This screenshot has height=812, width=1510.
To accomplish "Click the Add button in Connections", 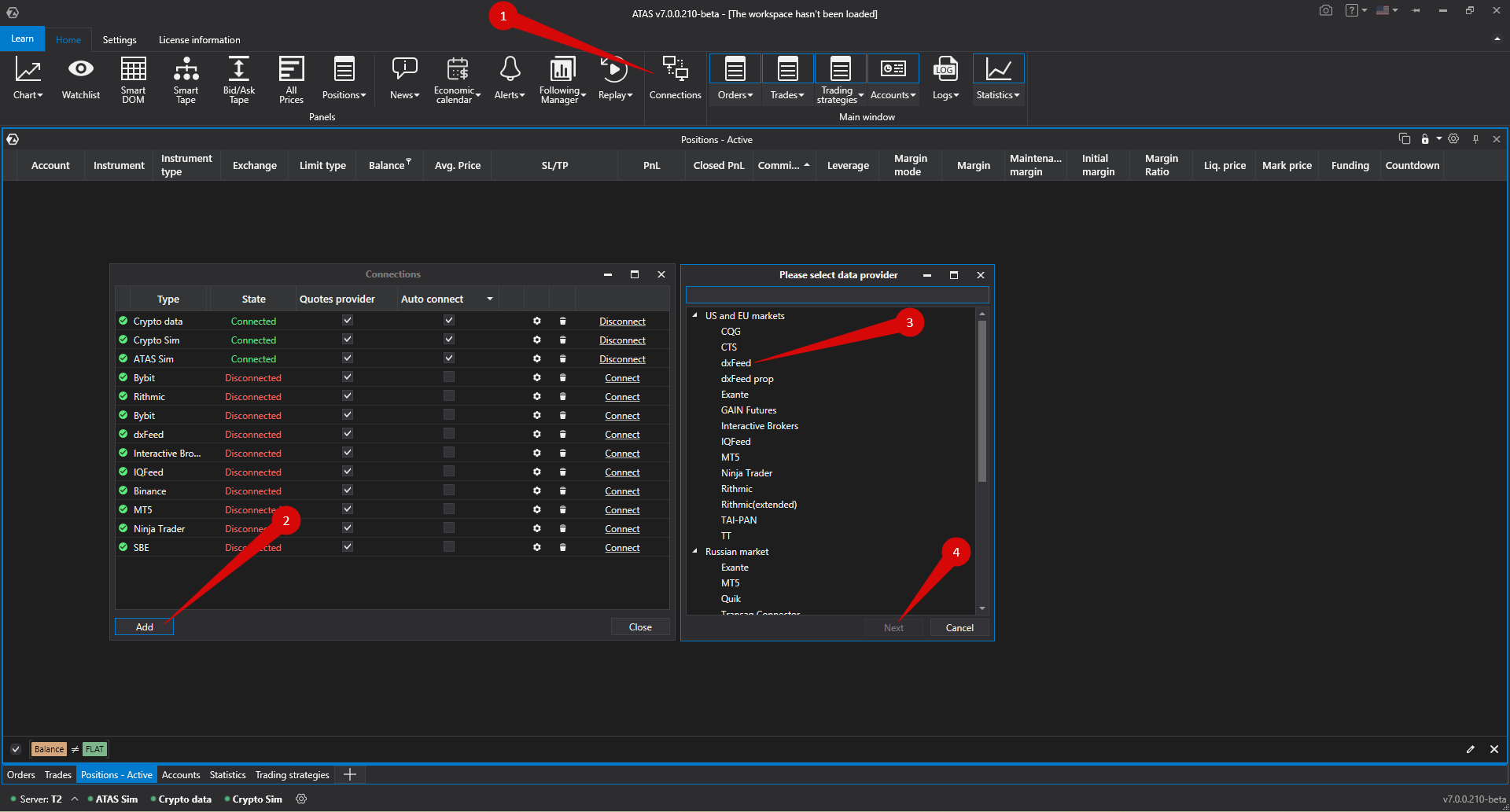I will click(x=143, y=626).
